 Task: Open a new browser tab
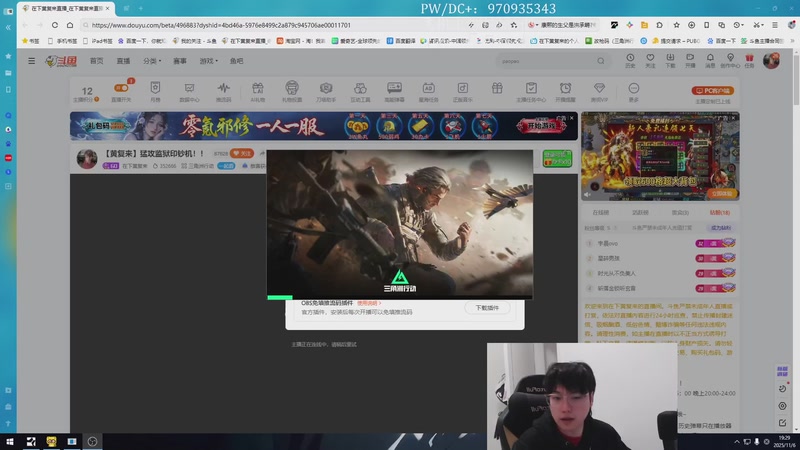(x=140, y=8)
